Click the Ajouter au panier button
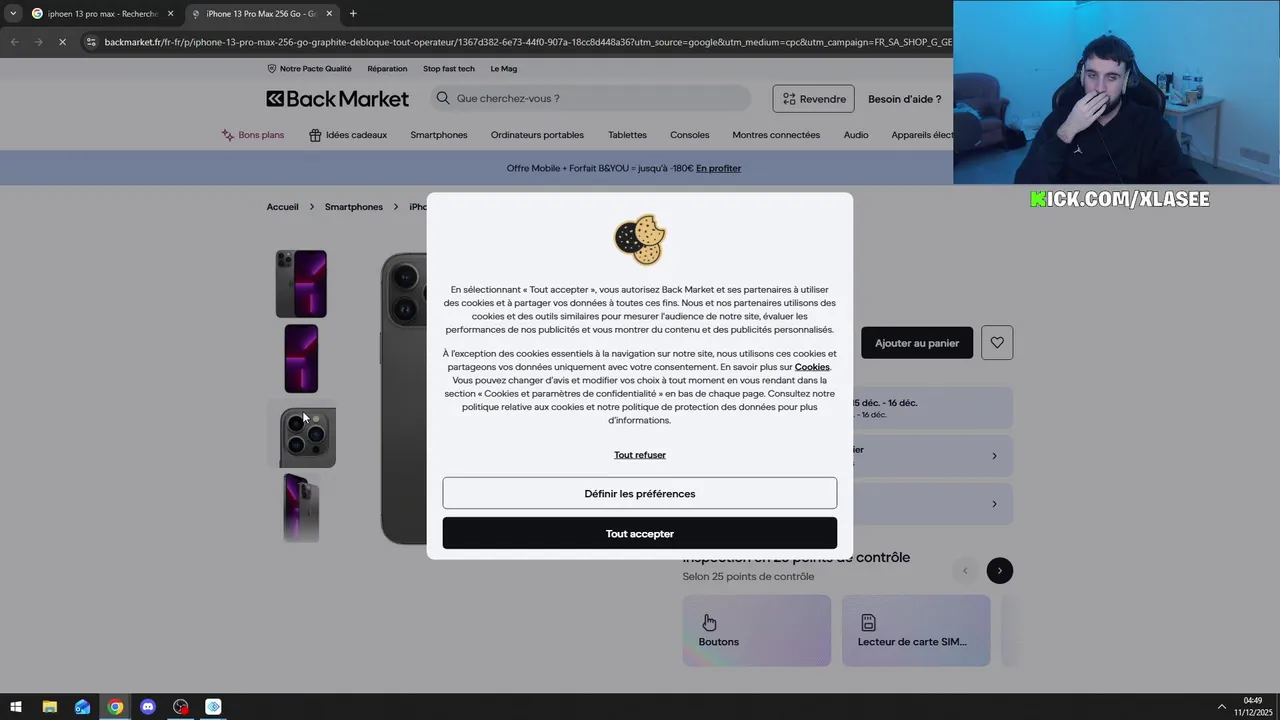 pos(917,343)
